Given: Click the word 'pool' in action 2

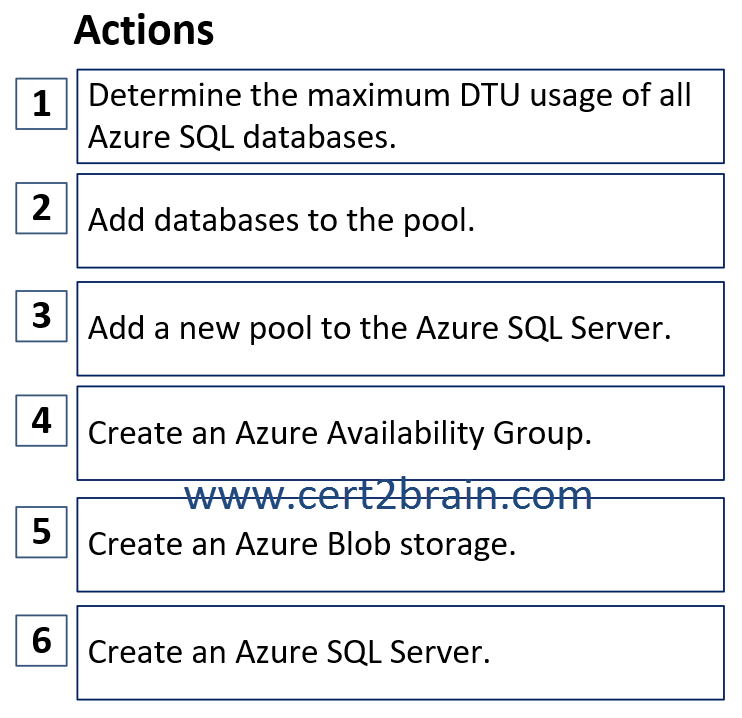Looking at the screenshot, I should 439,222.
